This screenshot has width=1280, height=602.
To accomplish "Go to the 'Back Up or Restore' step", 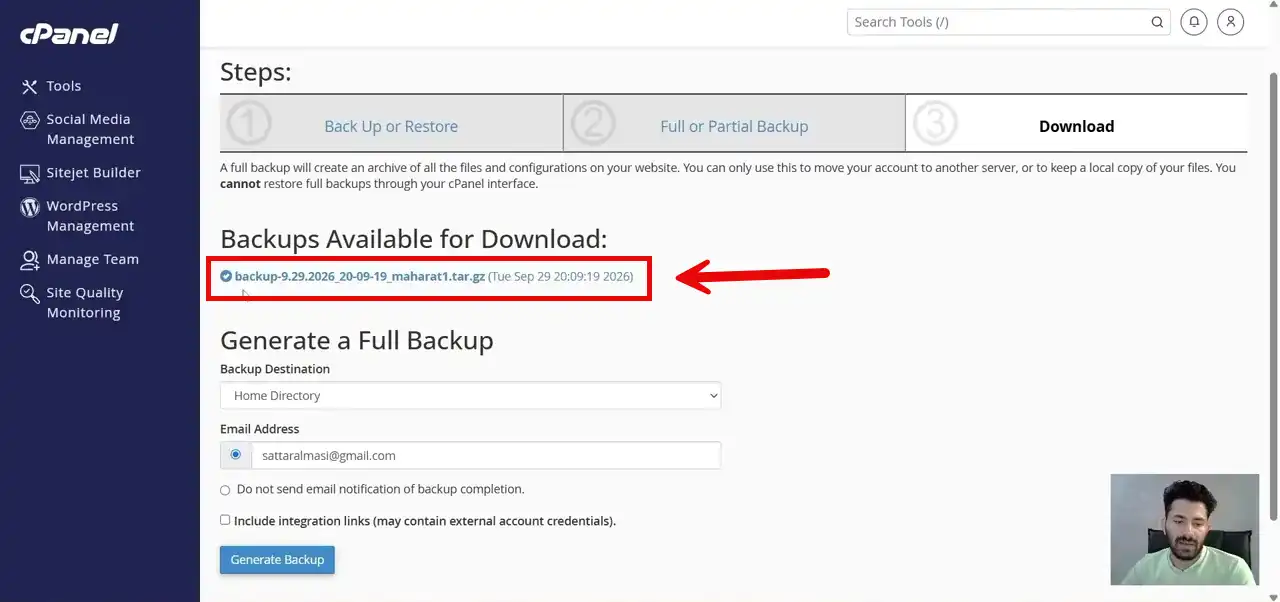I will [391, 127].
